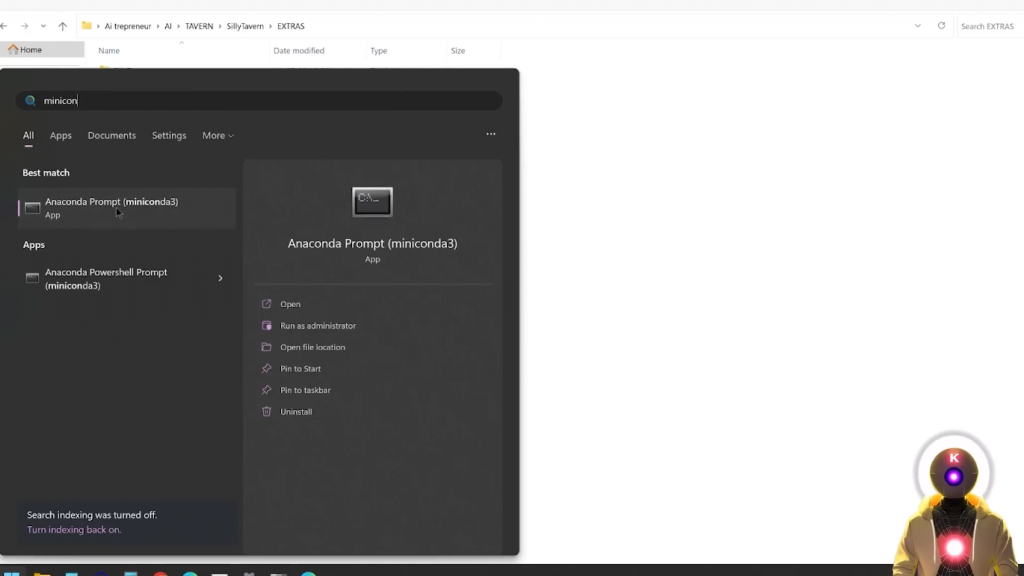This screenshot has height=576, width=1024.
Task: Select Home in Explorer navigation pane
Action: (42, 50)
